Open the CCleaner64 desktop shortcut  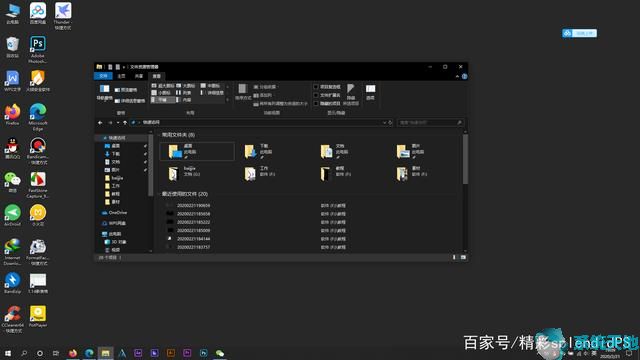pos(12,319)
